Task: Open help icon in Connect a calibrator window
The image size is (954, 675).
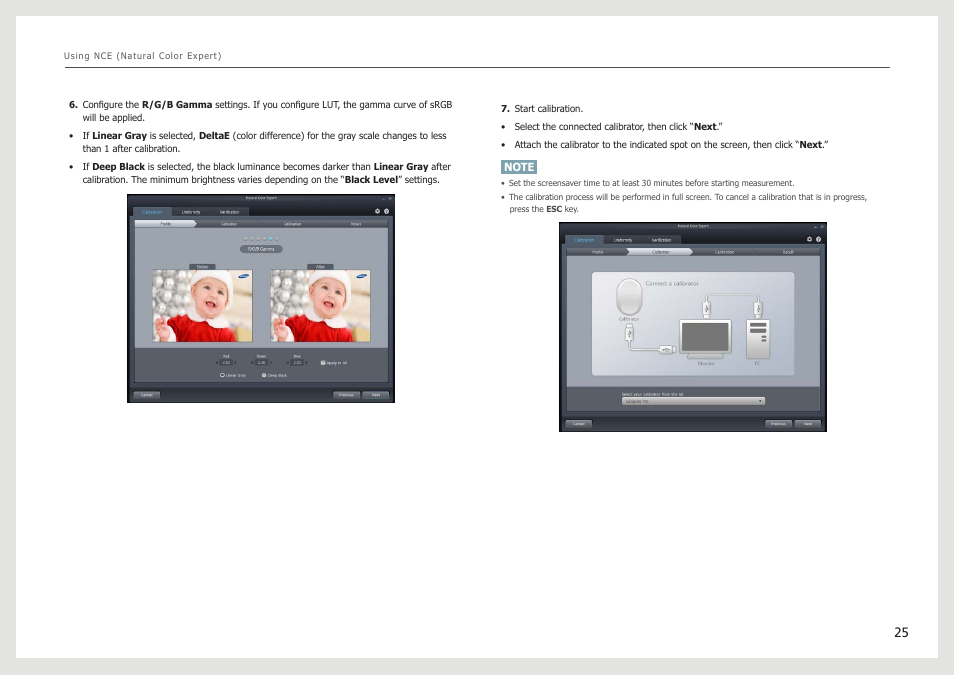Action: click(x=818, y=239)
